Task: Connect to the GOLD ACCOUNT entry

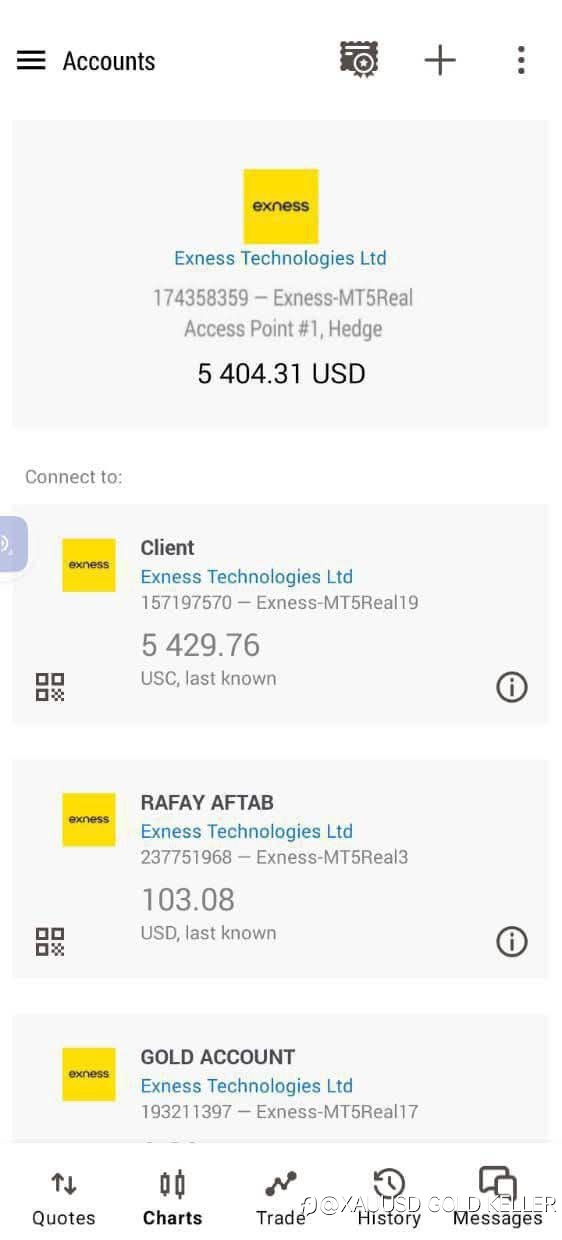Action: [x=280, y=1079]
